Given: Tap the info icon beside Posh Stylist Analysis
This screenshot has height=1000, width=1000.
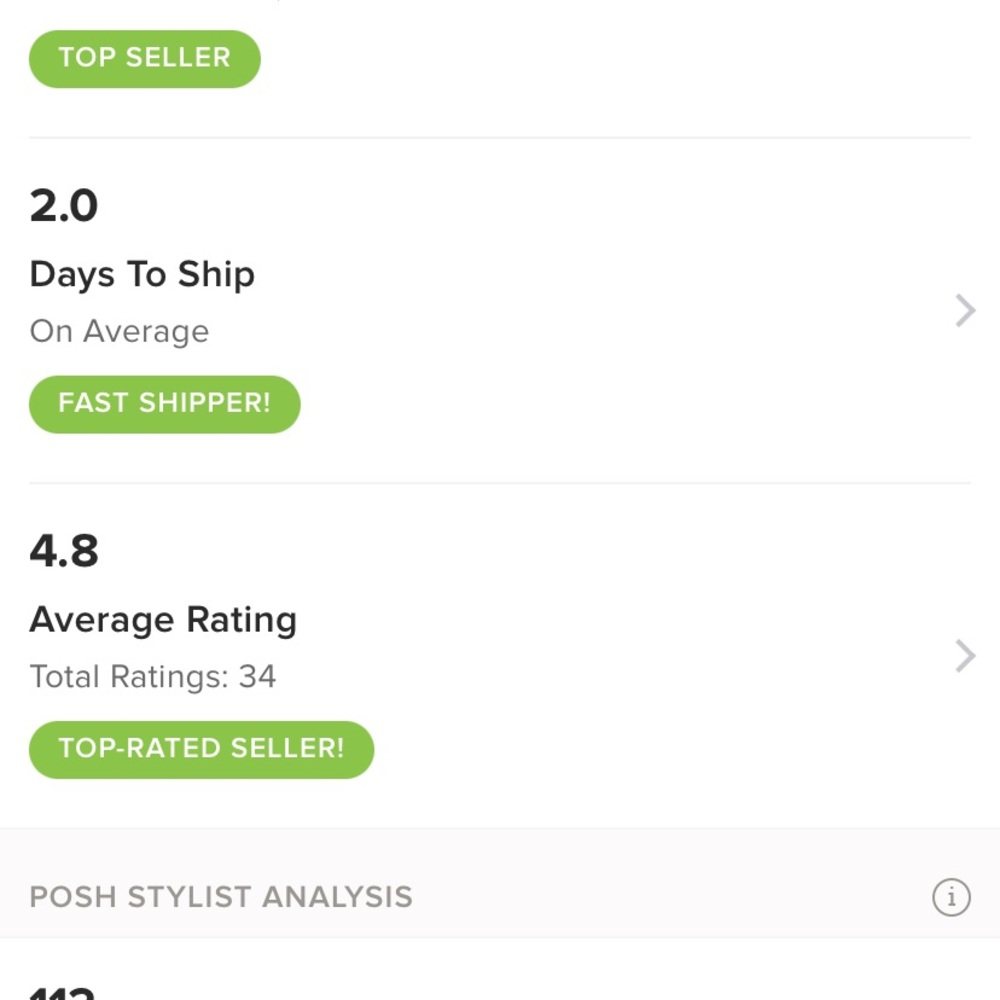Looking at the screenshot, I should point(951,897).
